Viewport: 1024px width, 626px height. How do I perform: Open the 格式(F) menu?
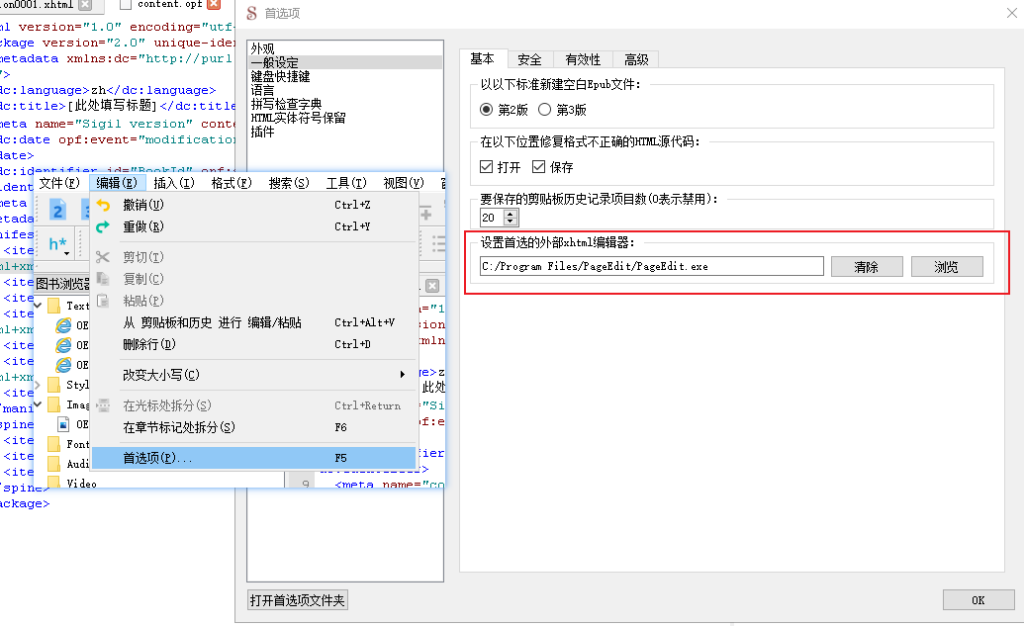(231, 183)
